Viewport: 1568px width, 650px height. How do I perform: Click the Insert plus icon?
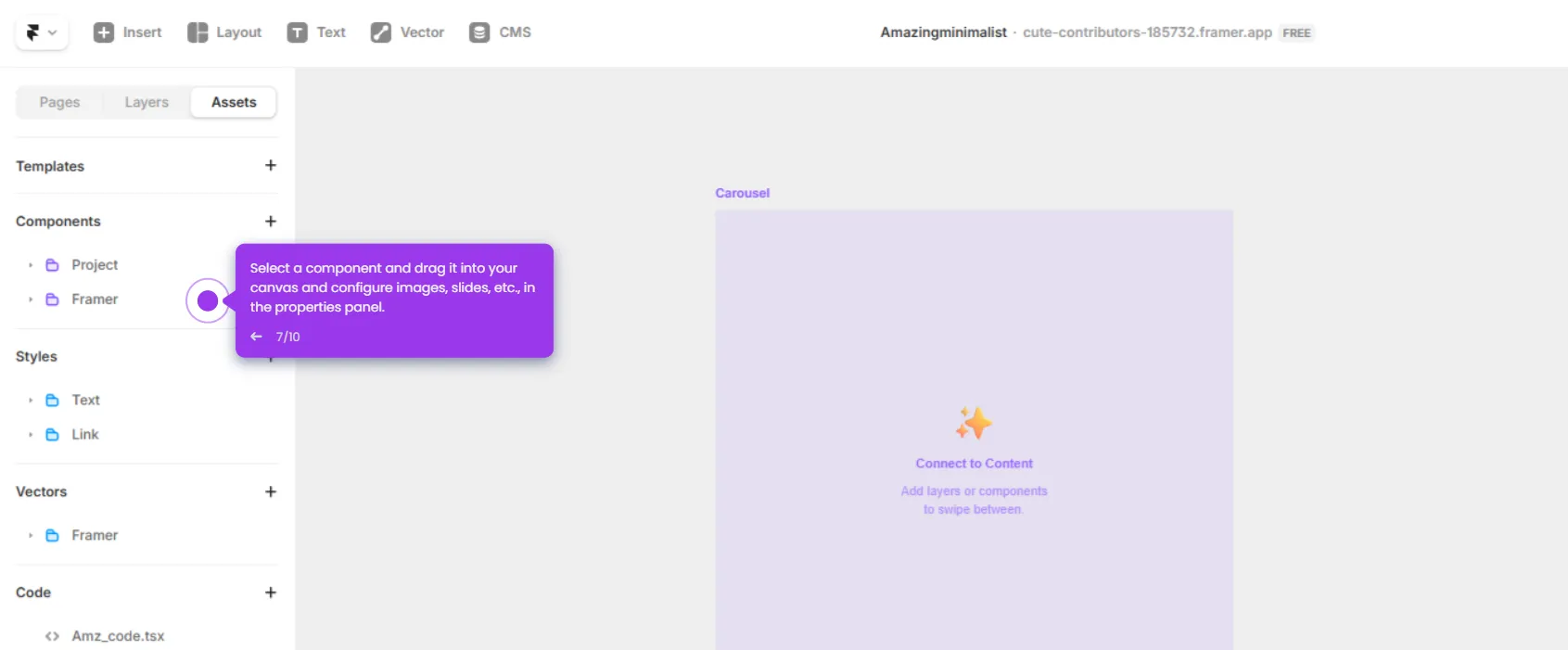[x=104, y=32]
